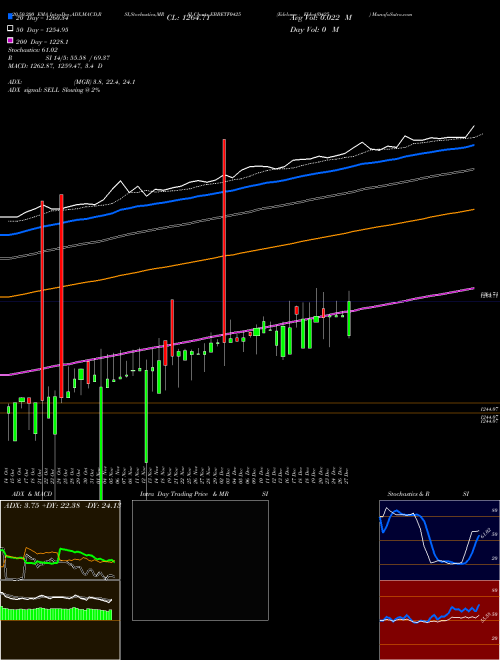Click the last green candle on the right
This screenshot has height=660, width=500.
click(349, 318)
